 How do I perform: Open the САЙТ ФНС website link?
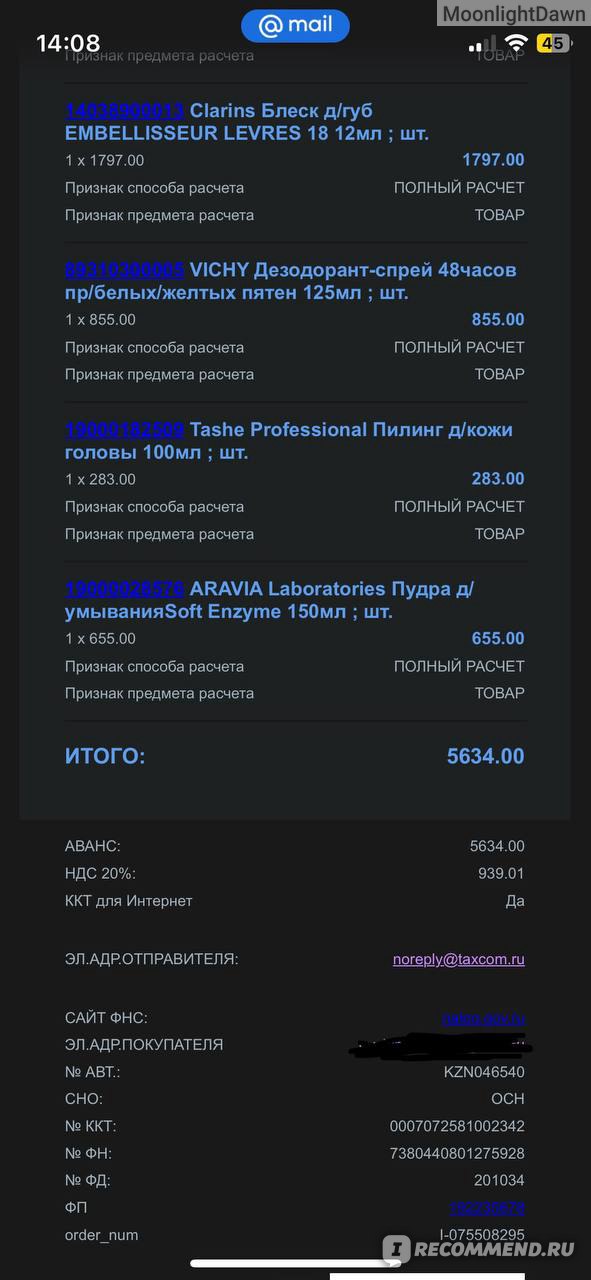point(483,1018)
